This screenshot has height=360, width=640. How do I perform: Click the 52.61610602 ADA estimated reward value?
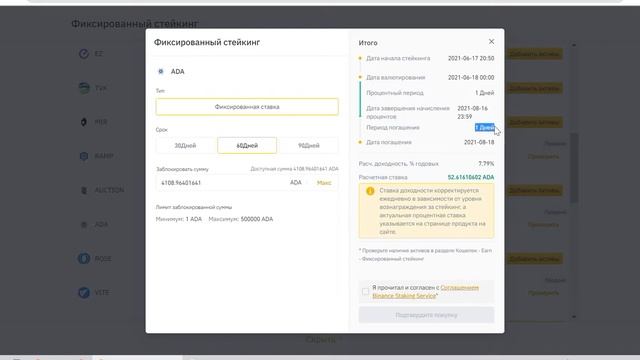point(471,177)
